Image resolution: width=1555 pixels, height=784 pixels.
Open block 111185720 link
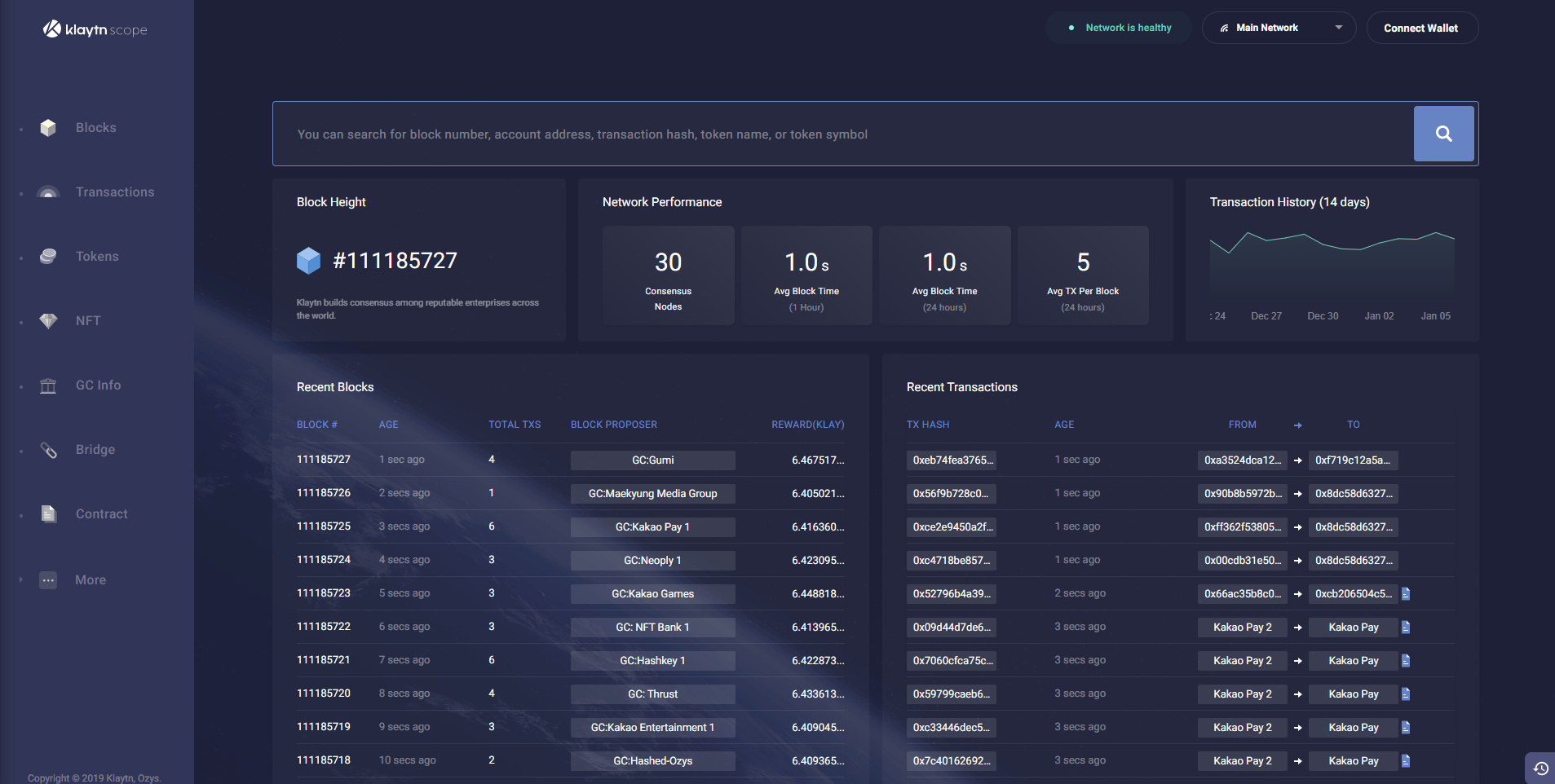coord(324,694)
